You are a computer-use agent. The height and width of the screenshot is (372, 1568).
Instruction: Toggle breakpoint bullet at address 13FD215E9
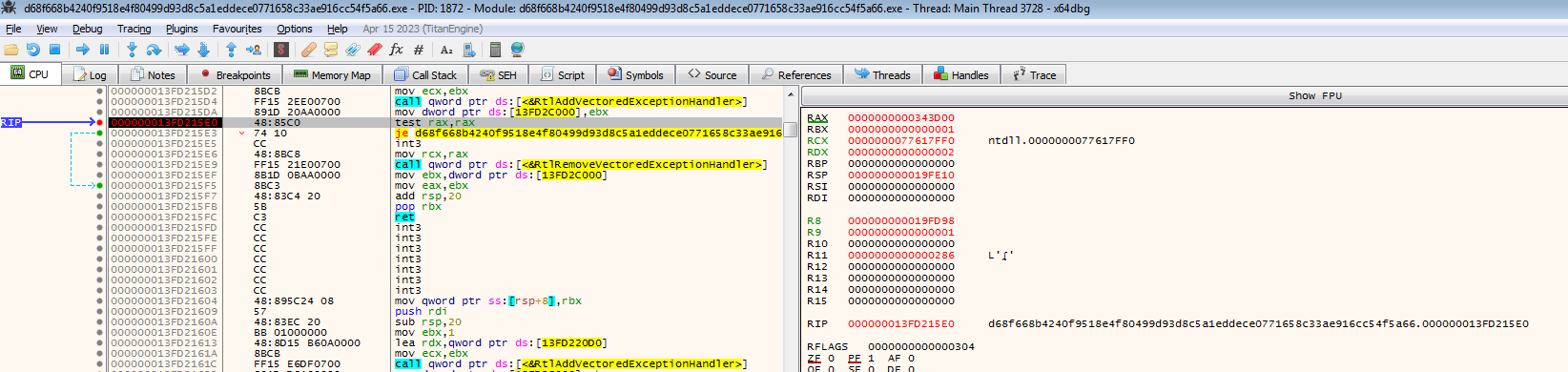click(100, 165)
